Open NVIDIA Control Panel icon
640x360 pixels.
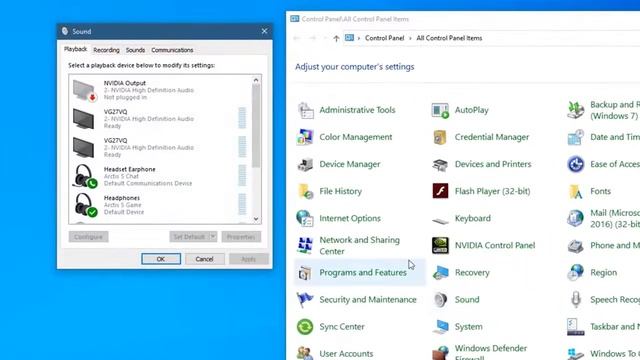[x=440, y=245]
